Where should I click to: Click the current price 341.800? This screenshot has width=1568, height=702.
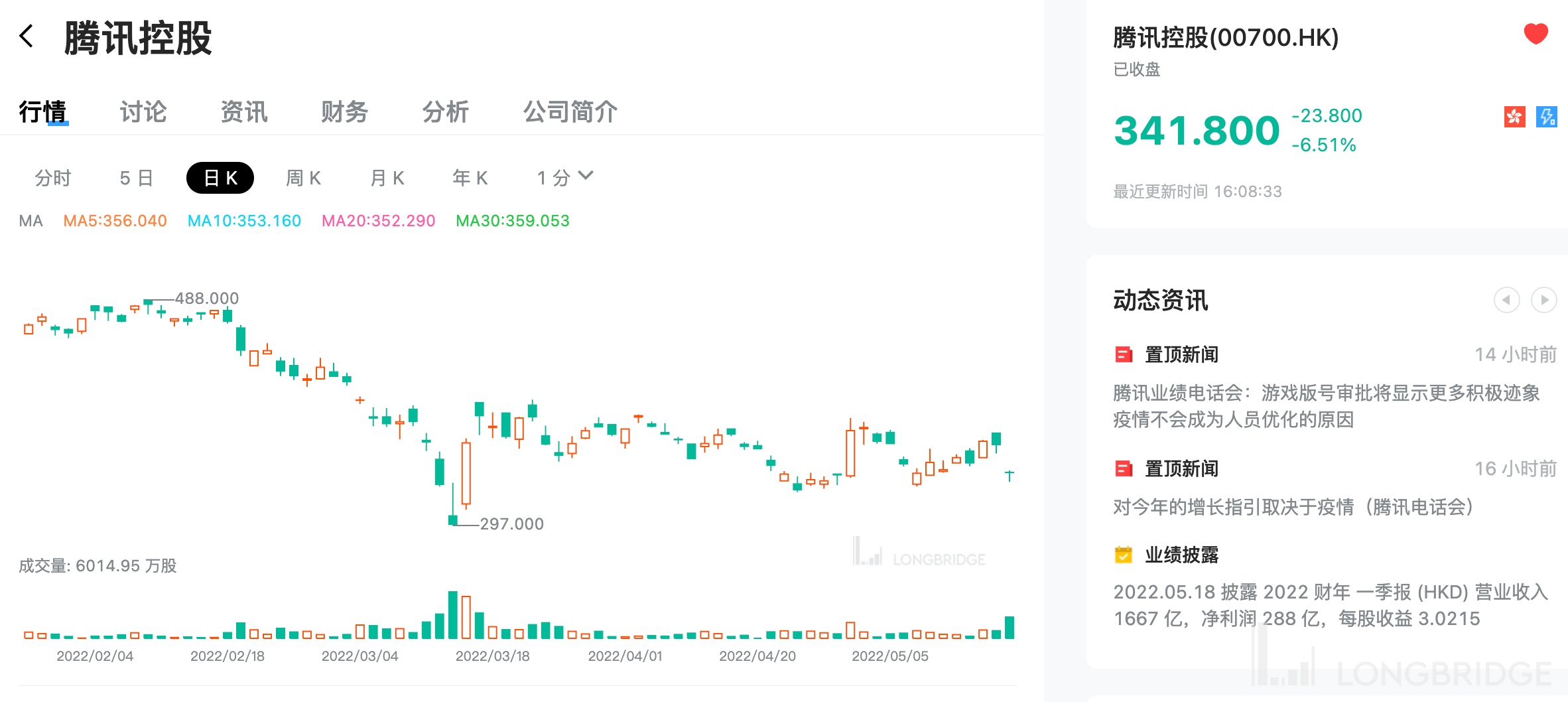click(x=1197, y=131)
